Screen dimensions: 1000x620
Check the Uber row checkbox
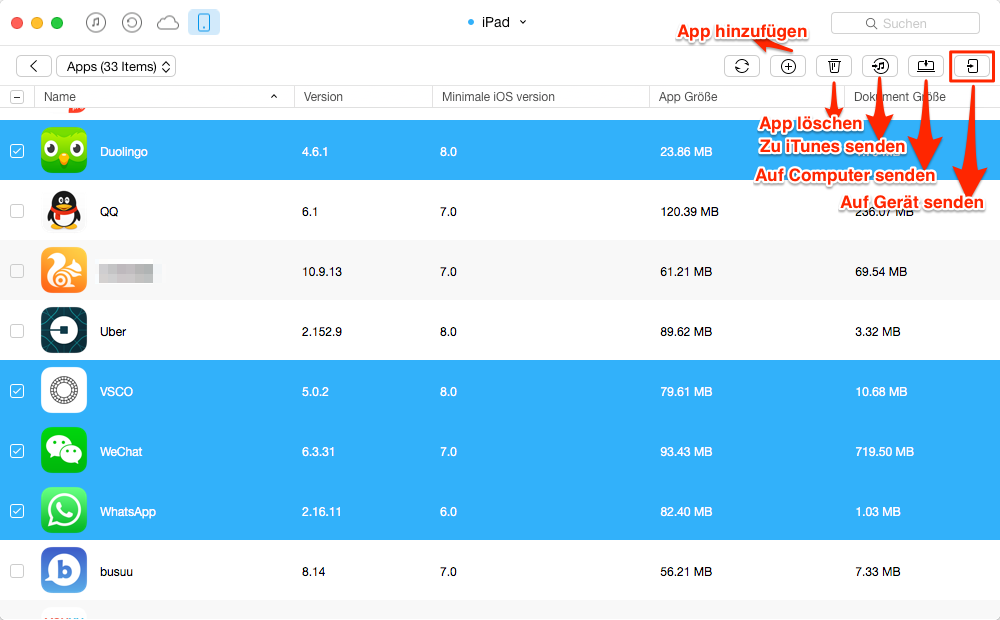[x=17, y=331]
